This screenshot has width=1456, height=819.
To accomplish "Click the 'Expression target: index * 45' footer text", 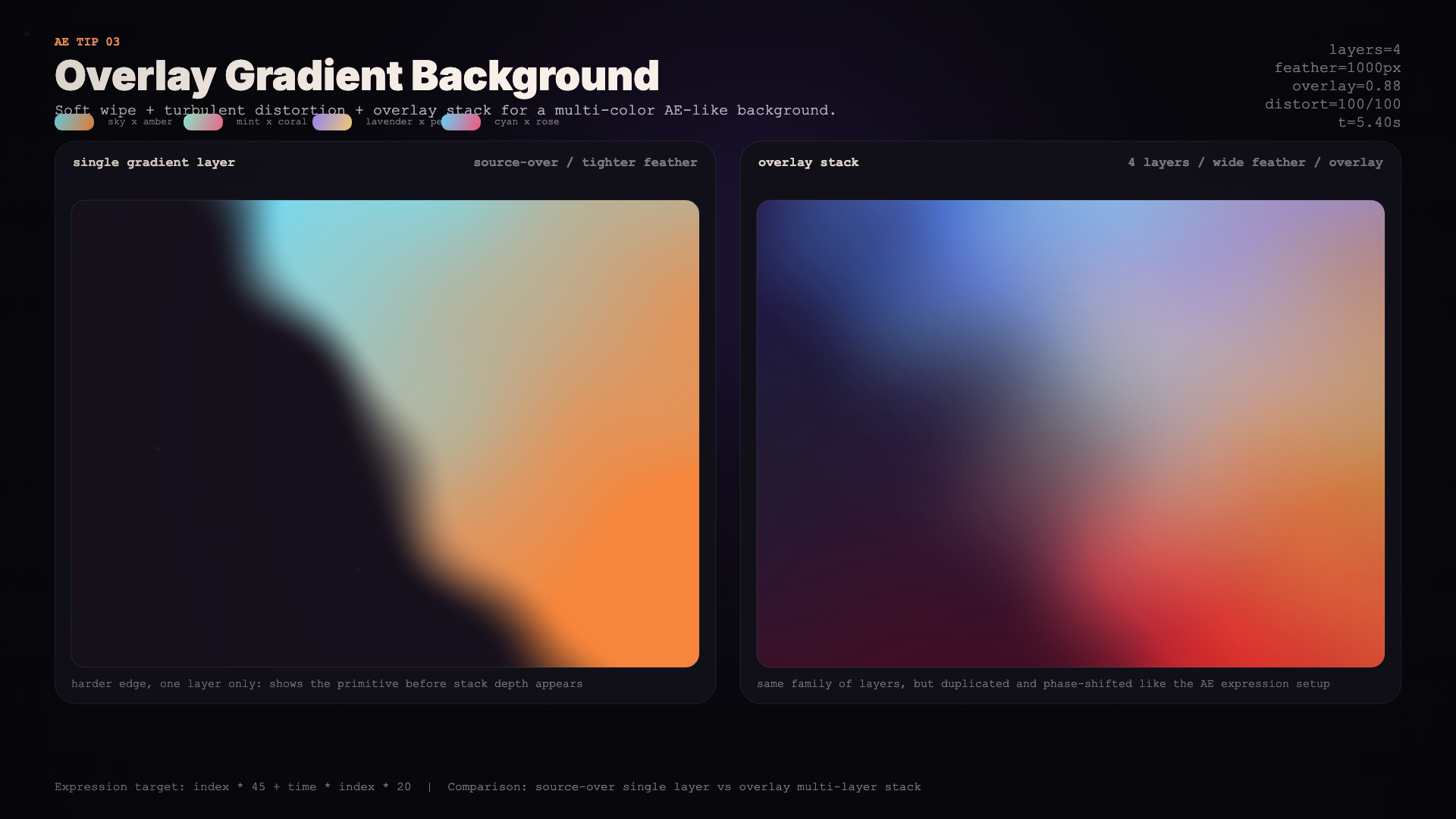I will click(233, 787).
